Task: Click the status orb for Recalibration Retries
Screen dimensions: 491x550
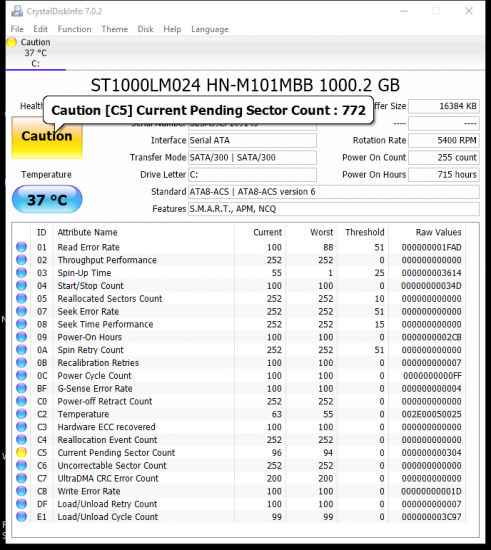Action: point(21,363)
